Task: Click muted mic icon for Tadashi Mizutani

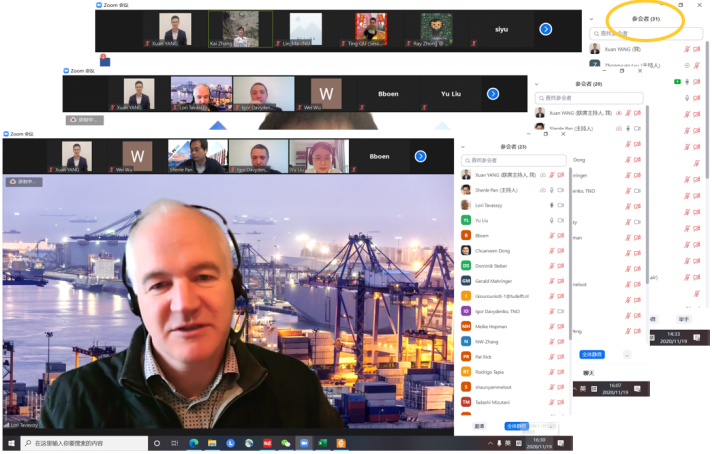Action: (x=552, y=402)
